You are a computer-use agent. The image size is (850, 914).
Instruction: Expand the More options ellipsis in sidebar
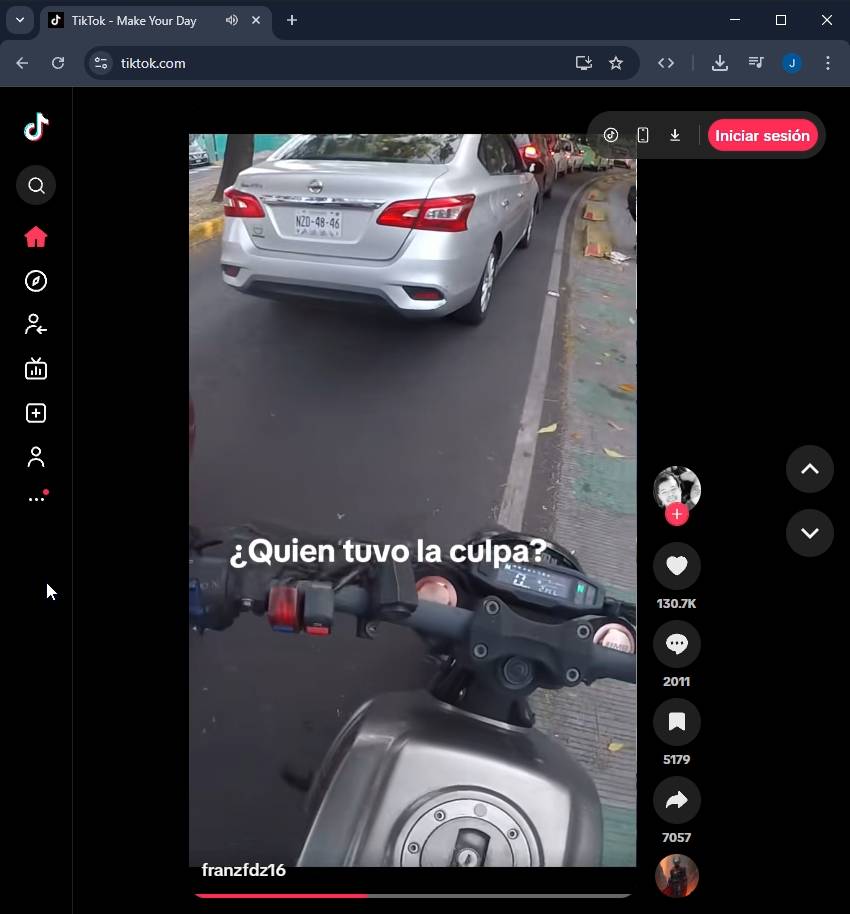coord(36,498)
